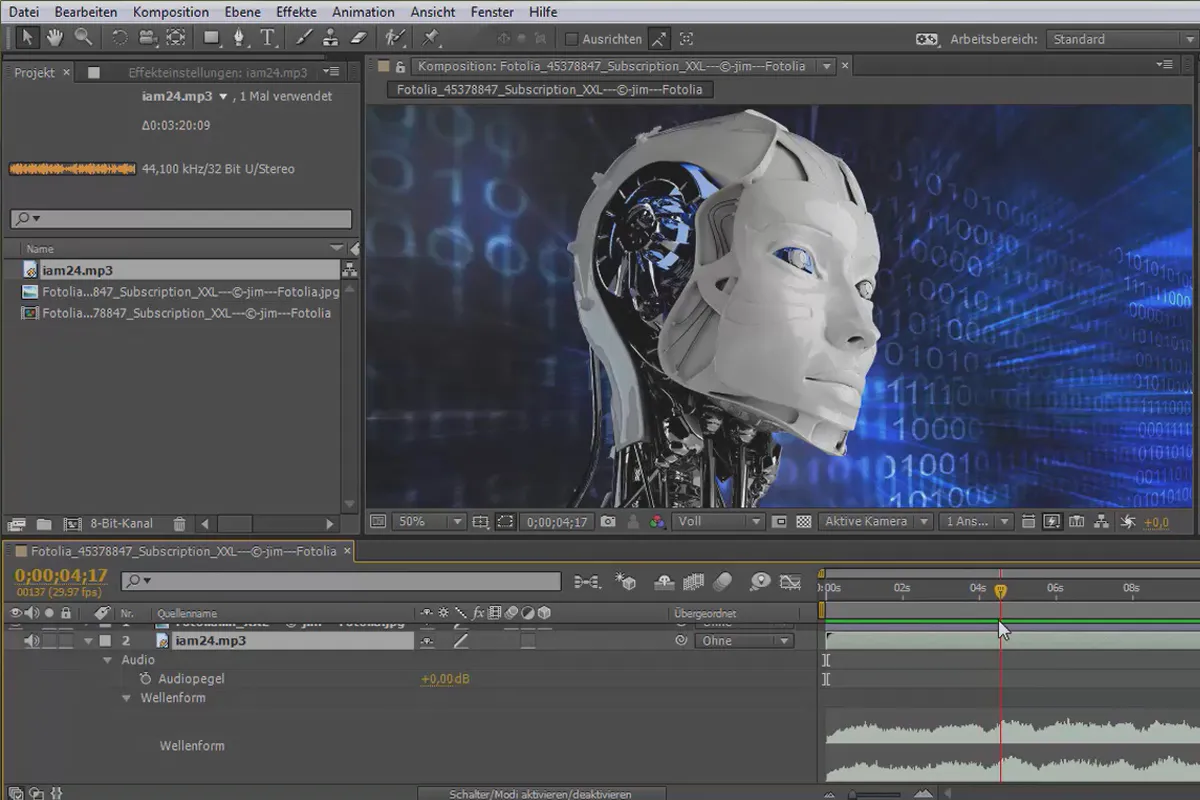Open the comp flowchart icon in viewer
Screen dimensions: 1200x800
click(x=1101, y=521)
